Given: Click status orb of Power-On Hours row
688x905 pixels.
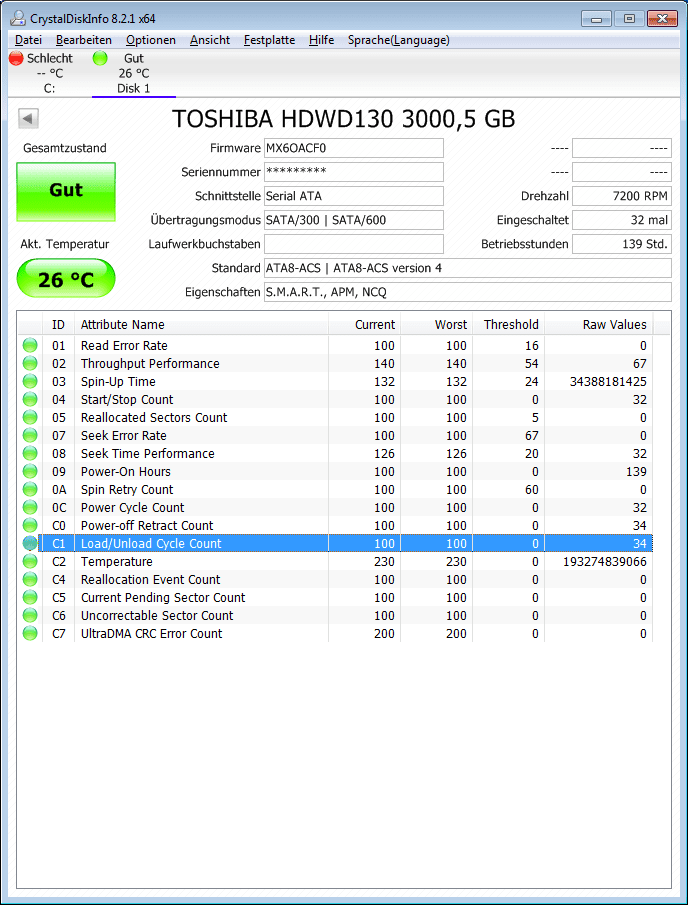Looking at the screenshot, I should click(30, 472).
